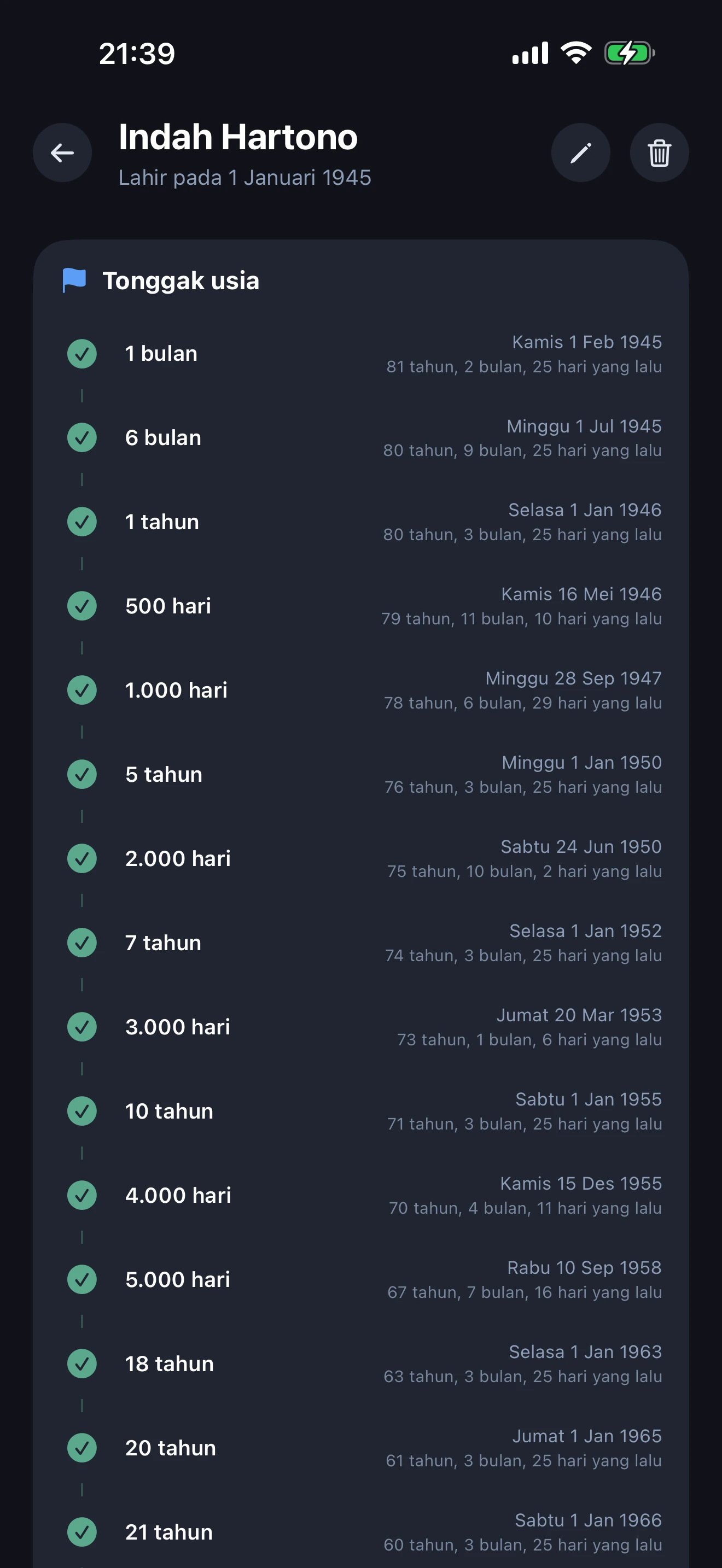Tap the birth date subtitle text
The image size is (722, 1568).
pos(244,178)
